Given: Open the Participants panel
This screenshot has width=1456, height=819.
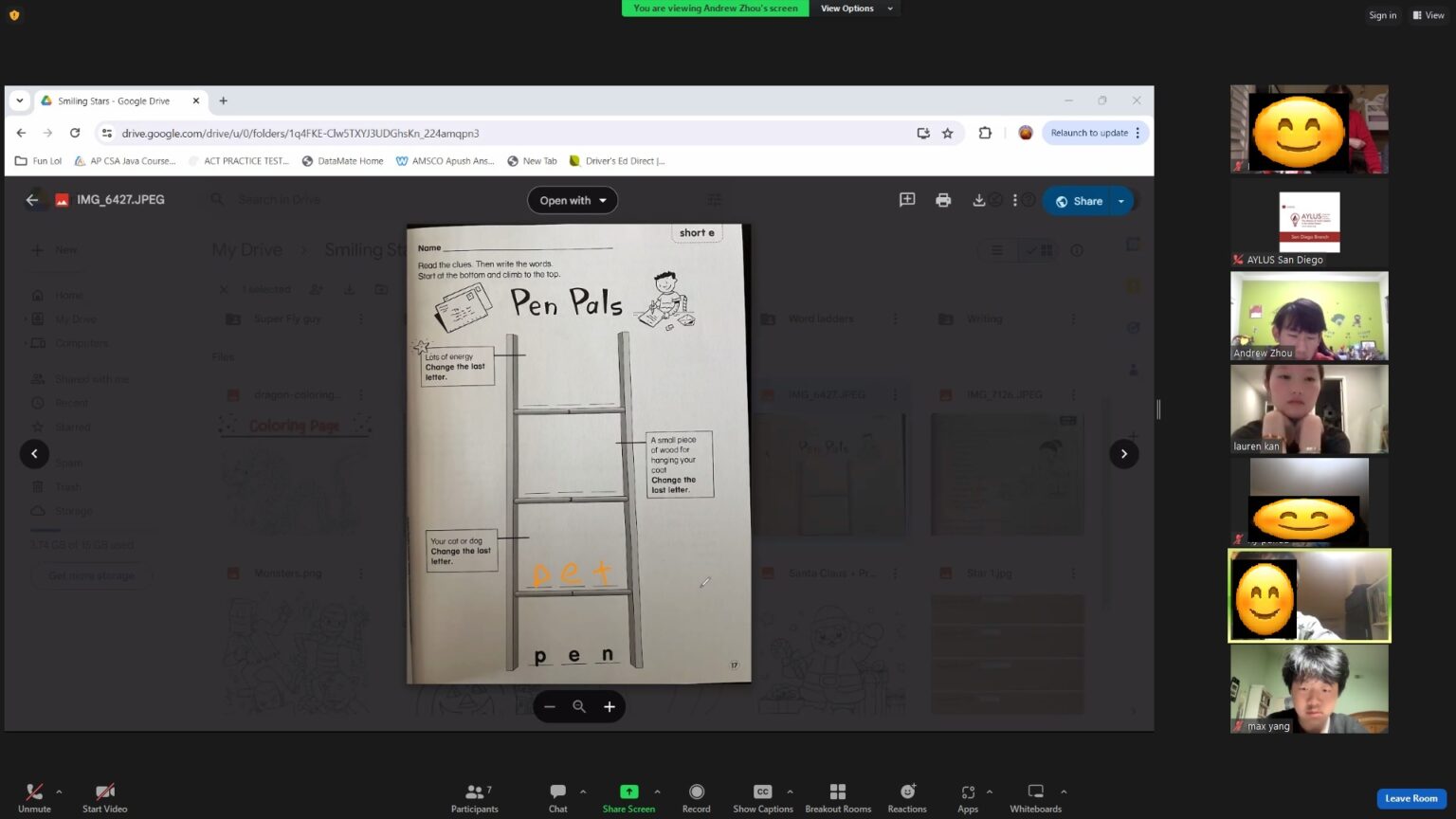Looking at the screenshot, I should click(475, 797).
